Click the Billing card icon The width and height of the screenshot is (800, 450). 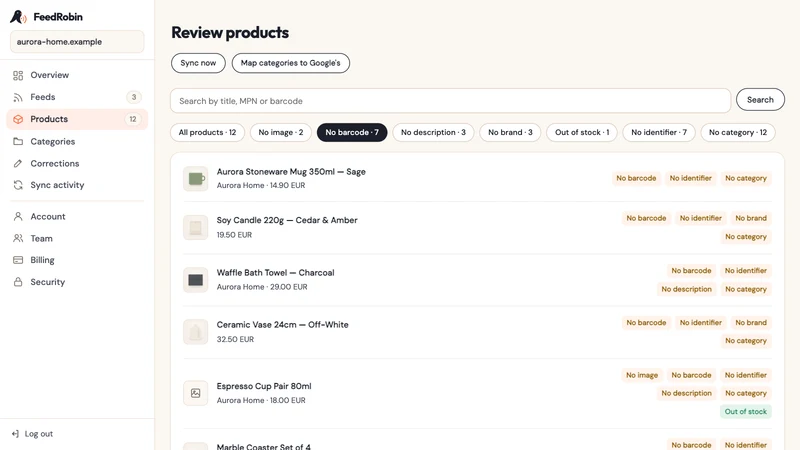click(18, 260)
